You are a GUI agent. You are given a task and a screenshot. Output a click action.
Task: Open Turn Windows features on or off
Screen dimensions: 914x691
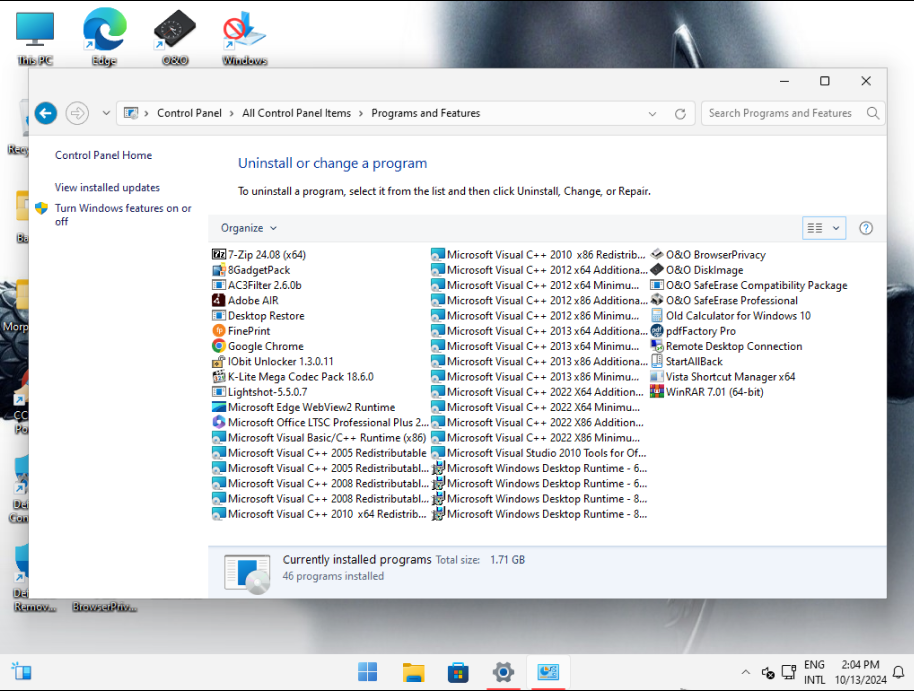click(x=123, y=215)
